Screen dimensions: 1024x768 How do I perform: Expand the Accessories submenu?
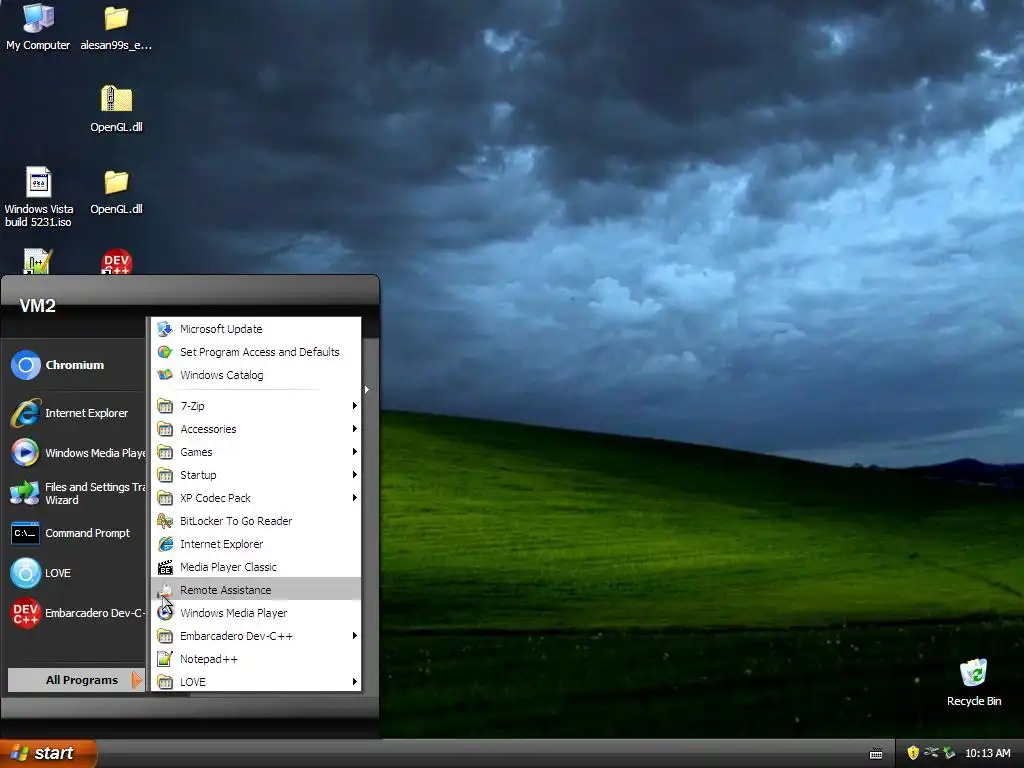point(255,429)
